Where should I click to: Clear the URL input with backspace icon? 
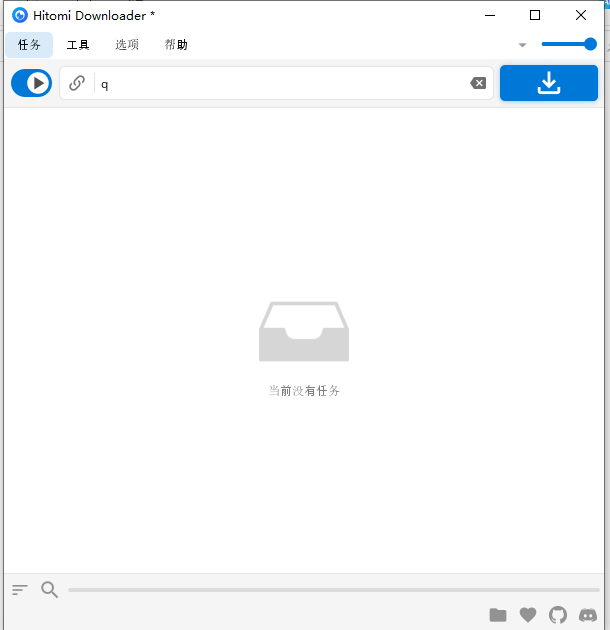[478, 83]
